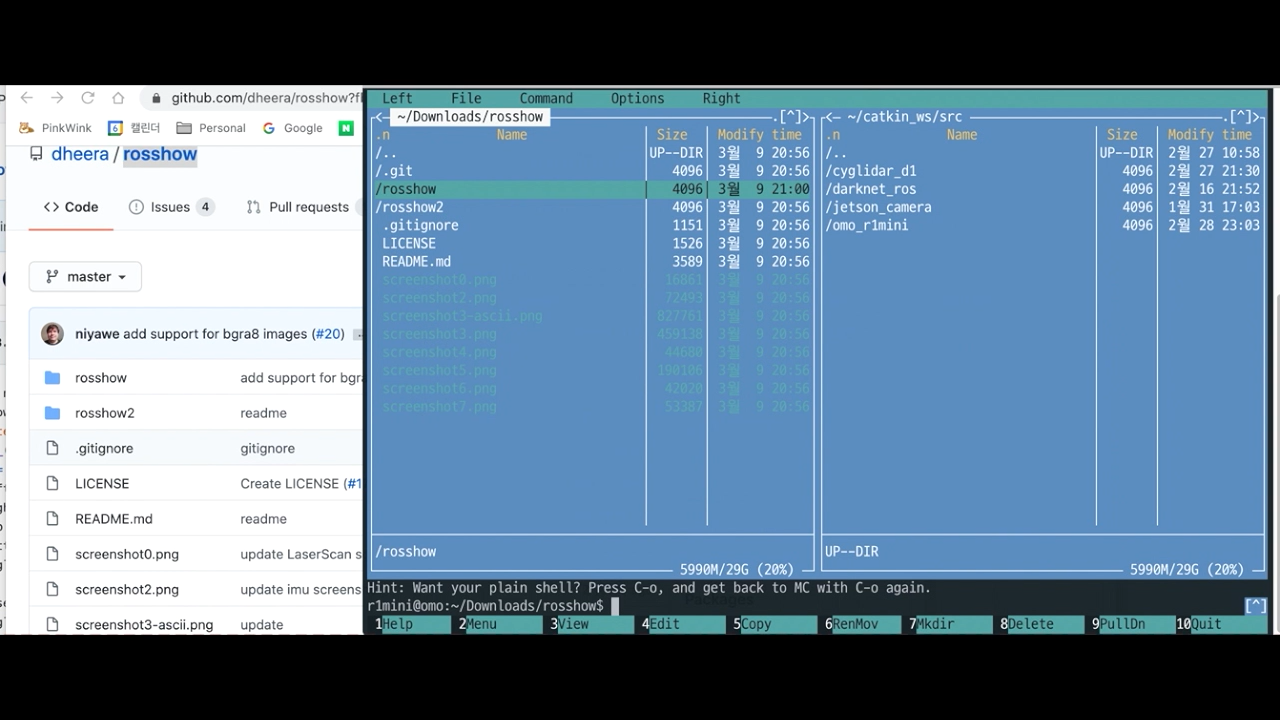Click niyawe's avatar in commit row
The image size is (1280, 720).
click(52, 334)
